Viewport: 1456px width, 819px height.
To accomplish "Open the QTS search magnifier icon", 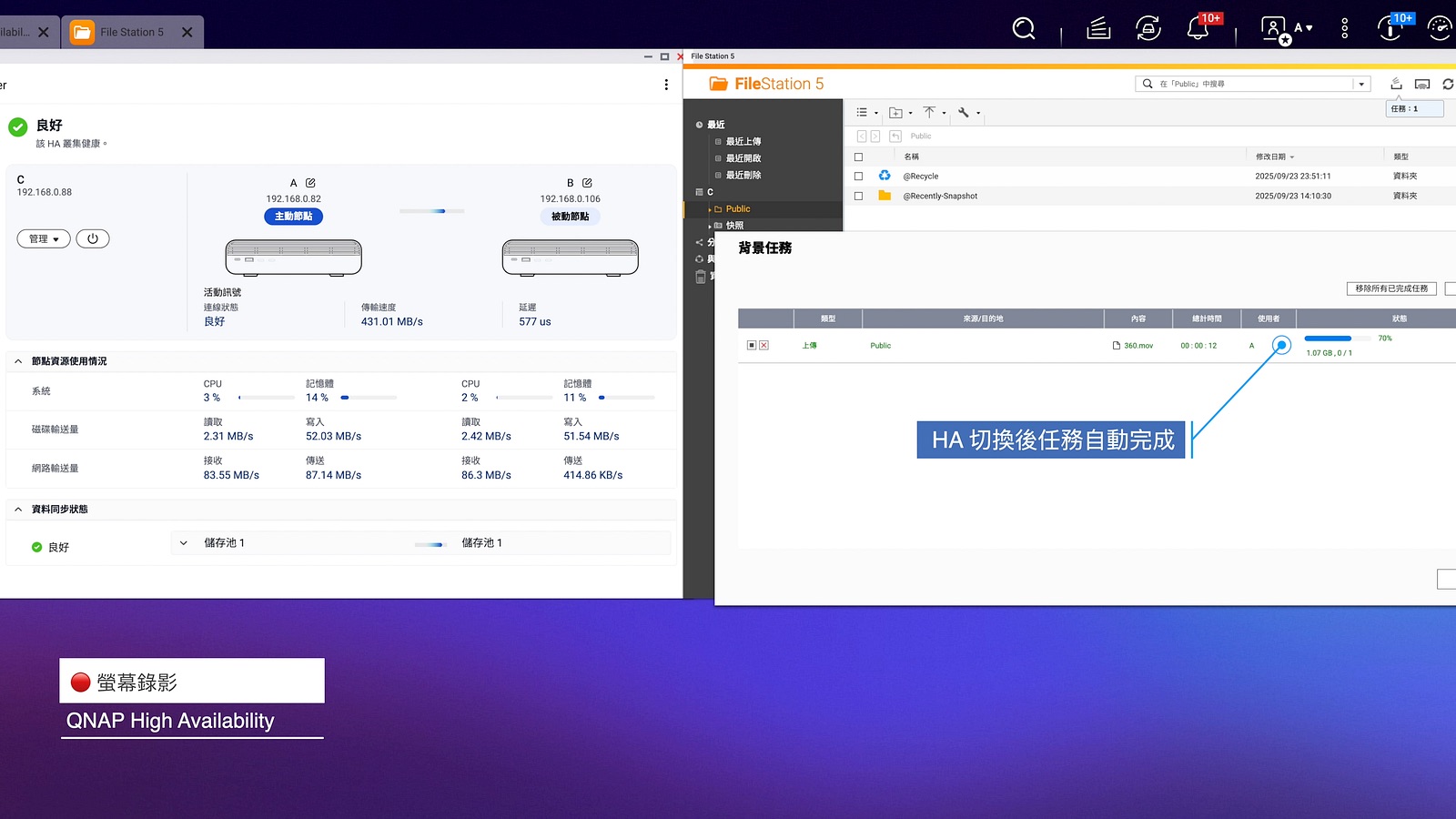I will [1024, 29].
